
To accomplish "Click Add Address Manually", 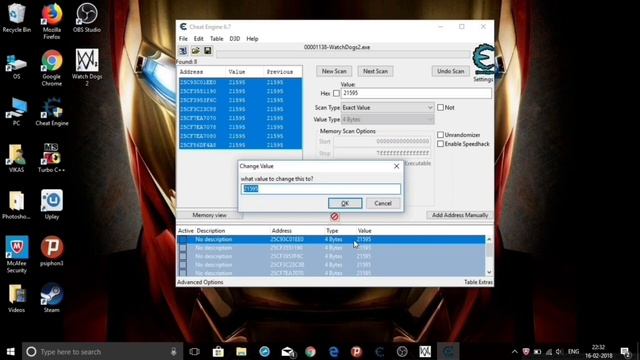I will point(460,215).
